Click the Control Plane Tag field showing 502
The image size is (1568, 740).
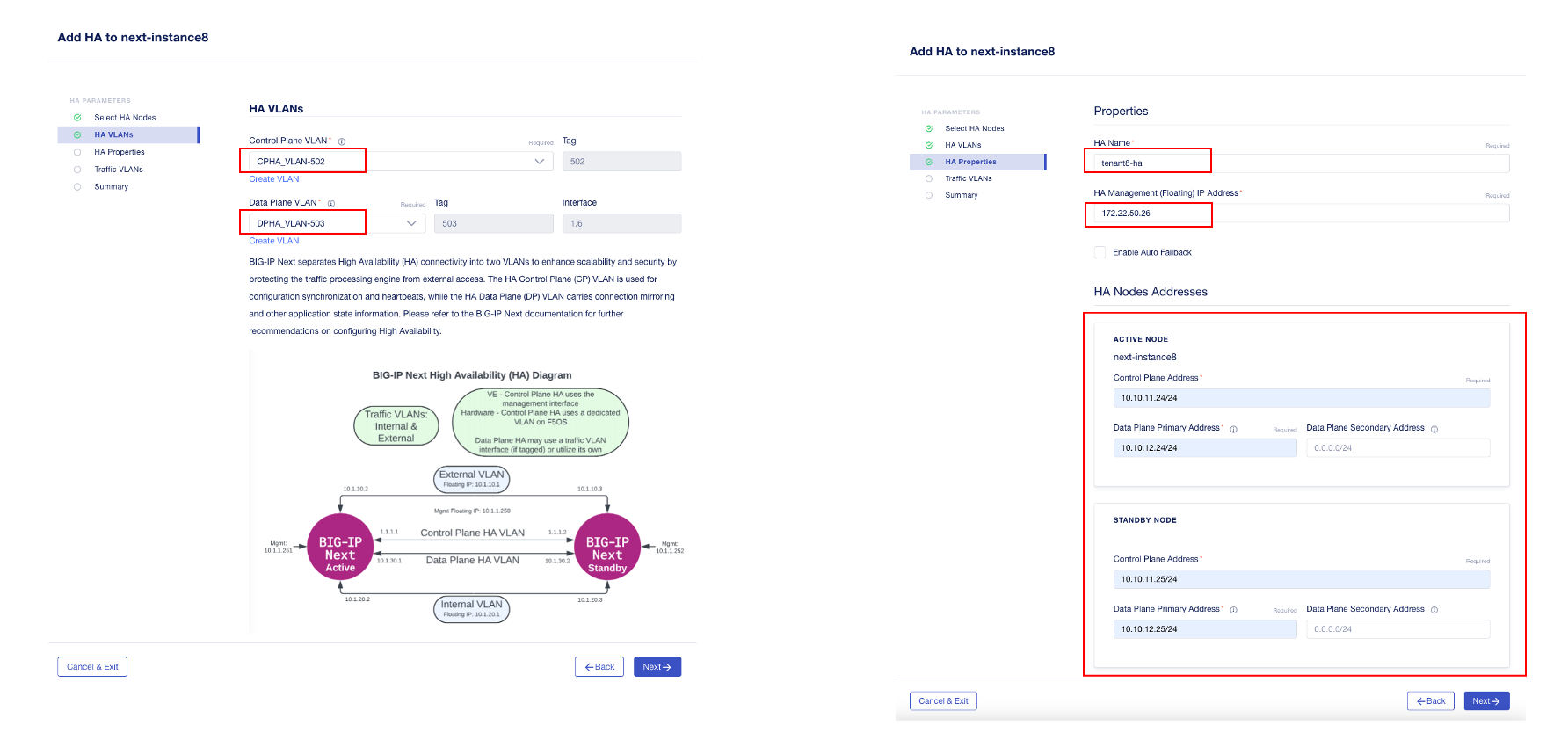pyautogui.click(x=621, y=162)
